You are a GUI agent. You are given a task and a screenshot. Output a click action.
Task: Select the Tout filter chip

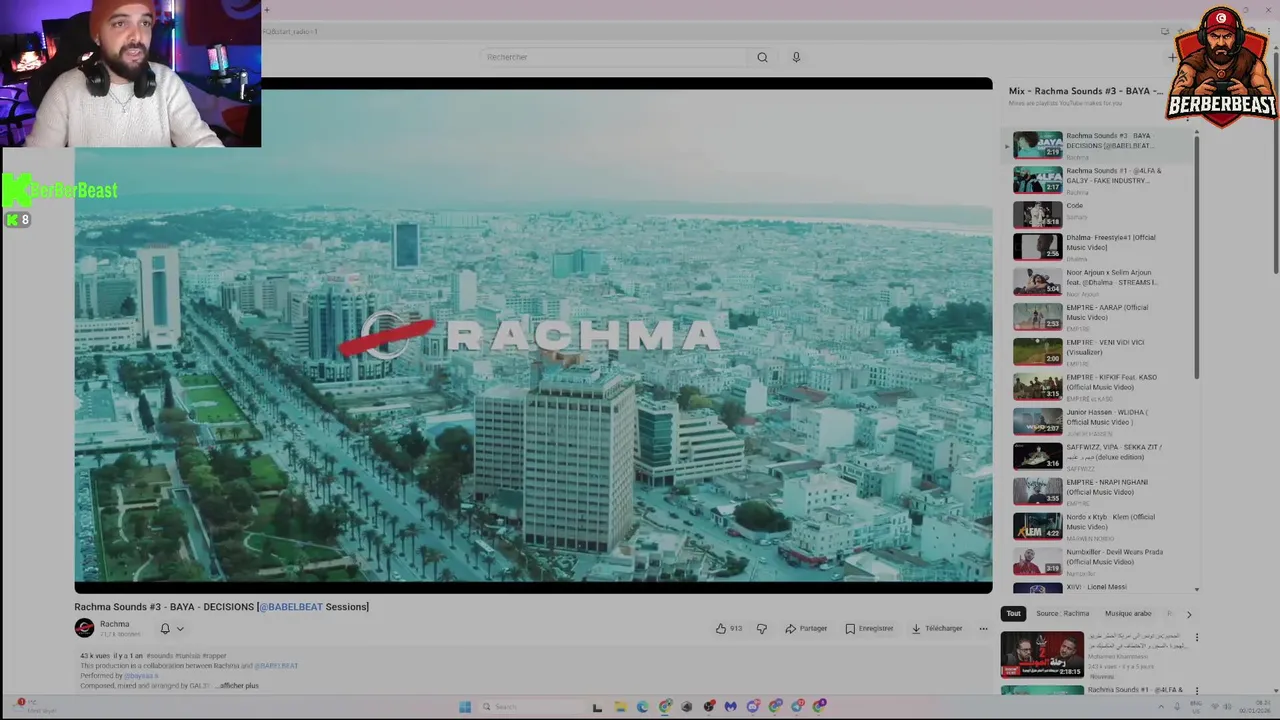(x=1013, y=614)
